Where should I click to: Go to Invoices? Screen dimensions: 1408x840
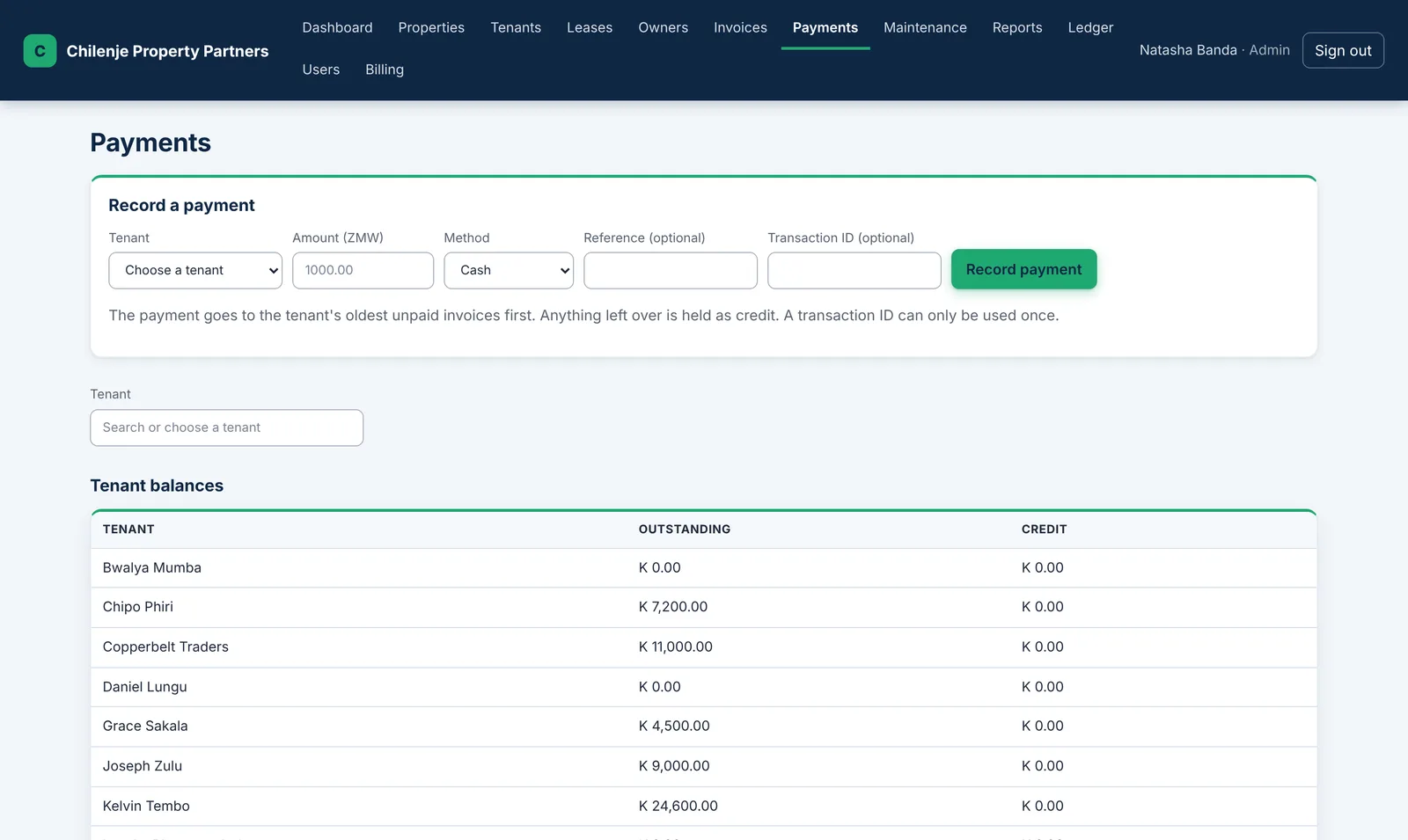click(740, 27)
